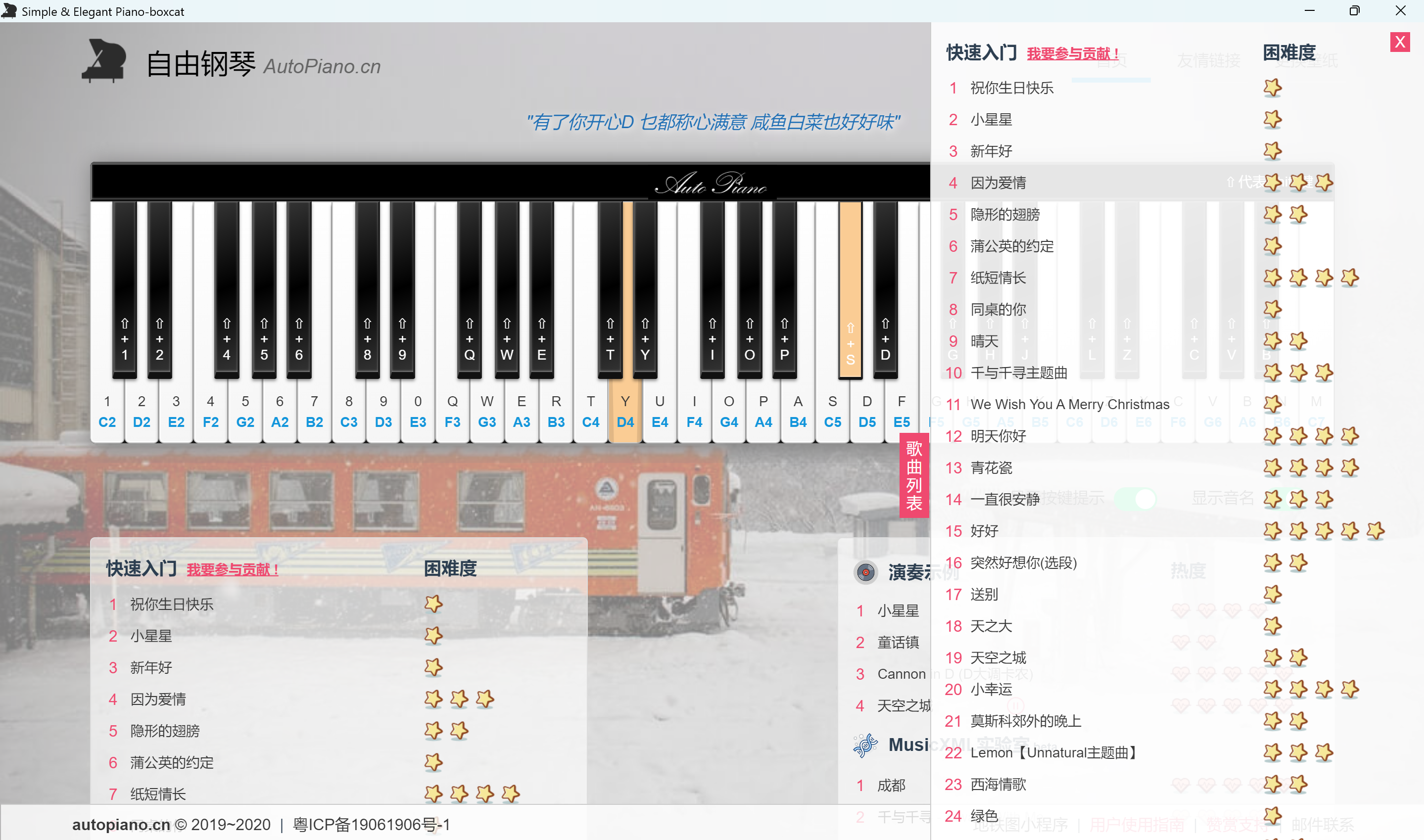
Task: Select song 千与千寻主题曲 in side panel
Action: 1019,373
